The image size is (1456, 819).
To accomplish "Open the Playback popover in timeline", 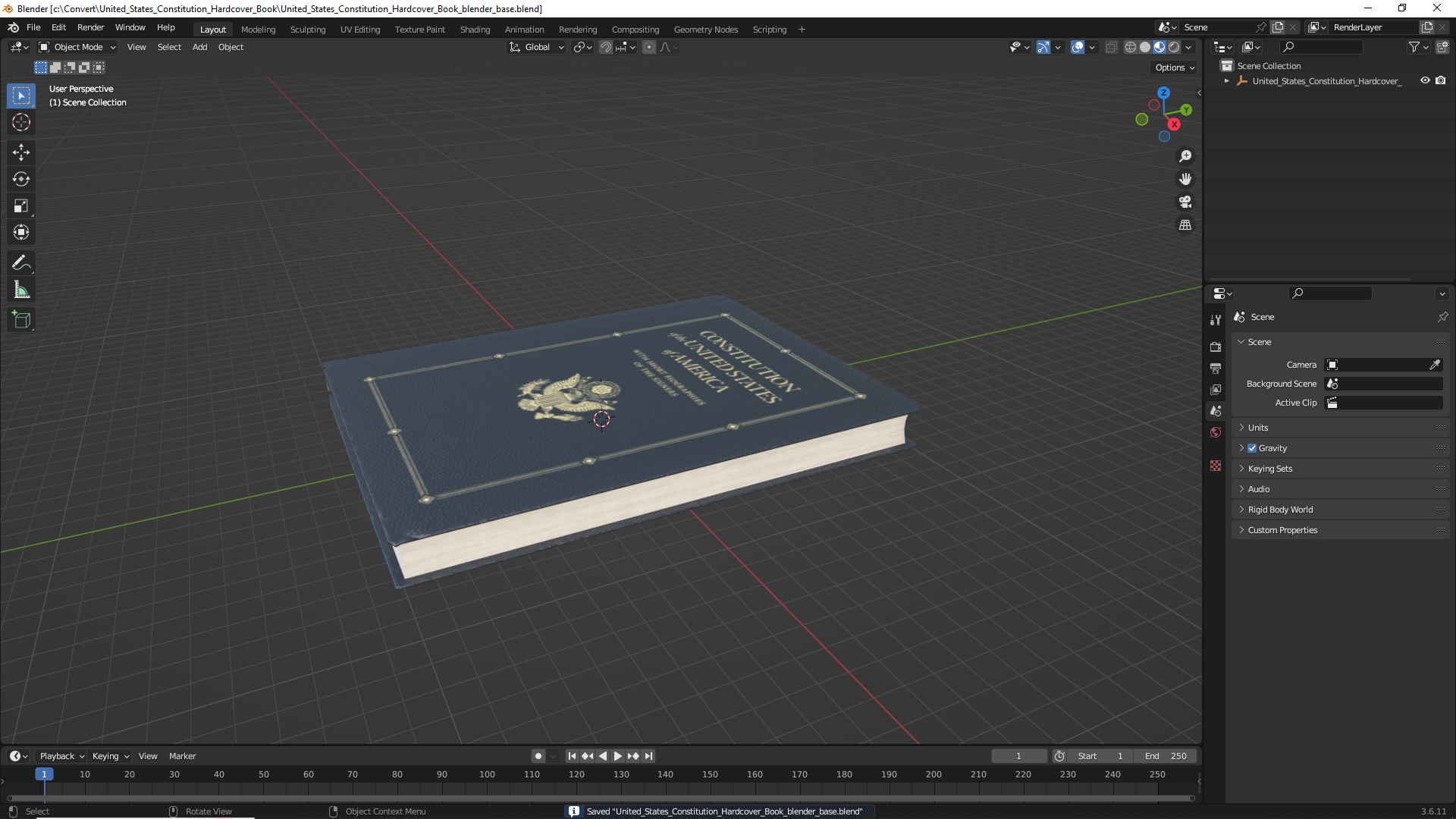I will (61, 756).
